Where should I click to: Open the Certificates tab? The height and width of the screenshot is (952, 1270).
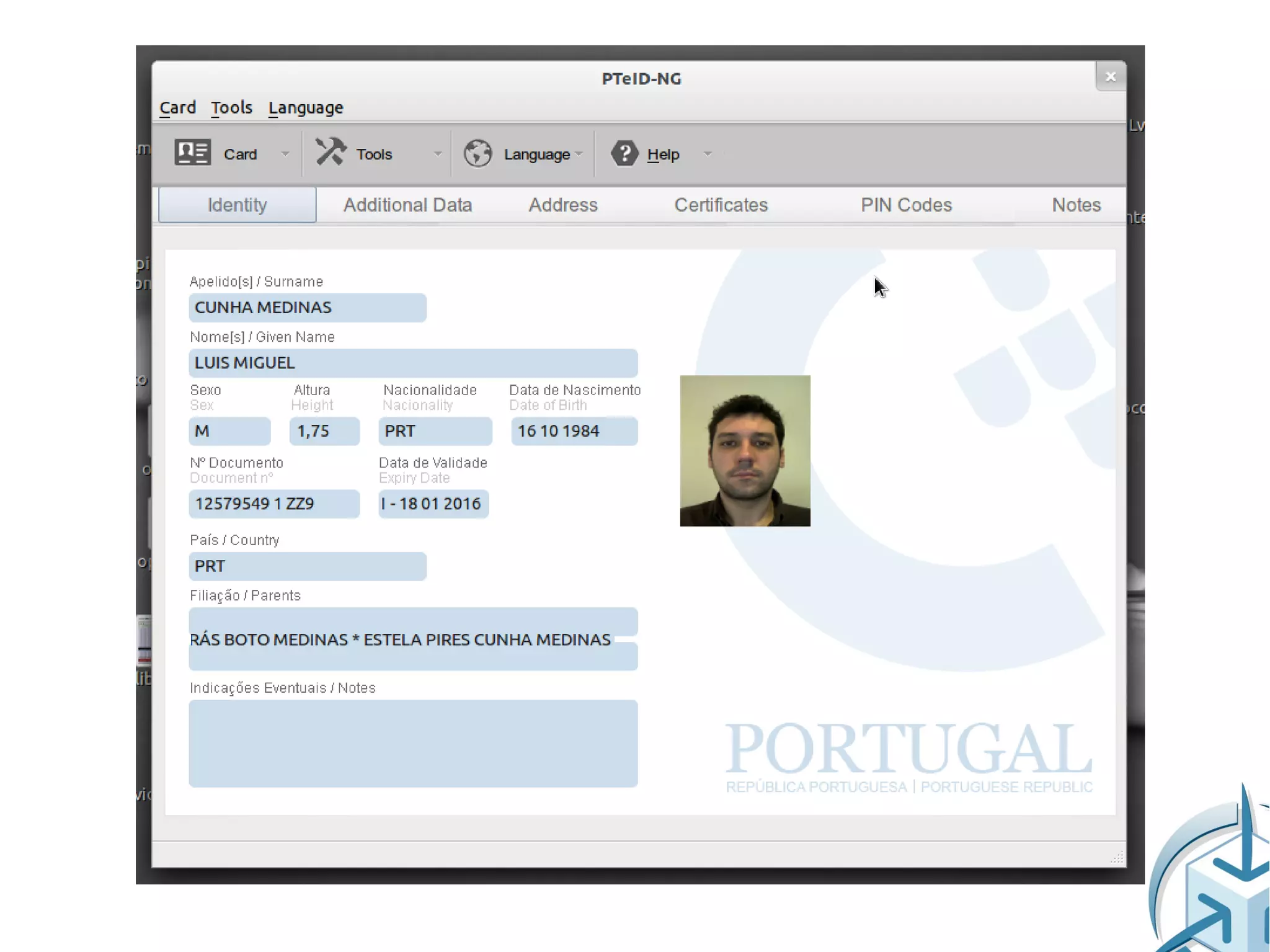pyautogui.click(x=721, y=205)
